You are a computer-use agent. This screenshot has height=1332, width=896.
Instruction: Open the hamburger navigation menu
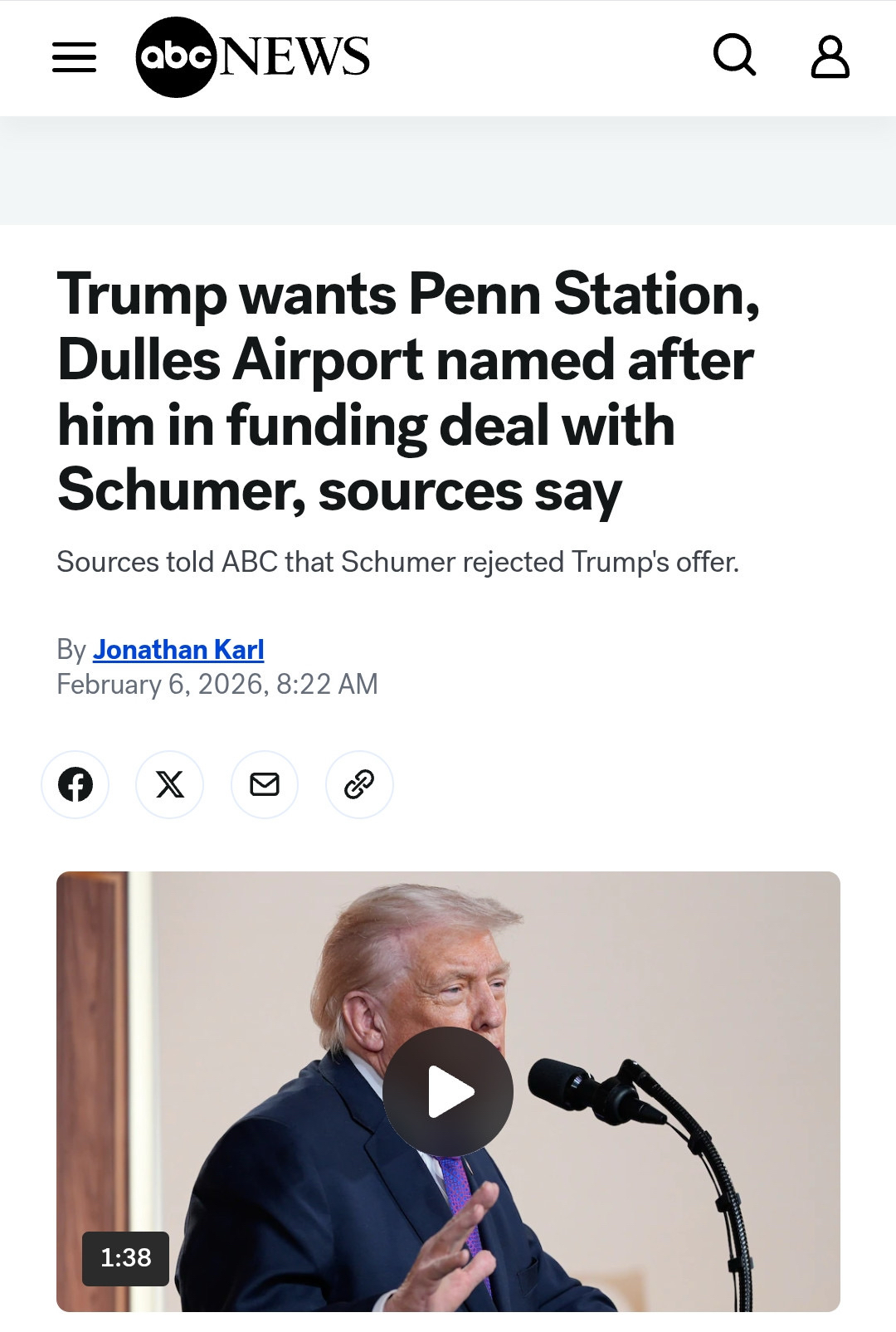[x=74, y=57]
